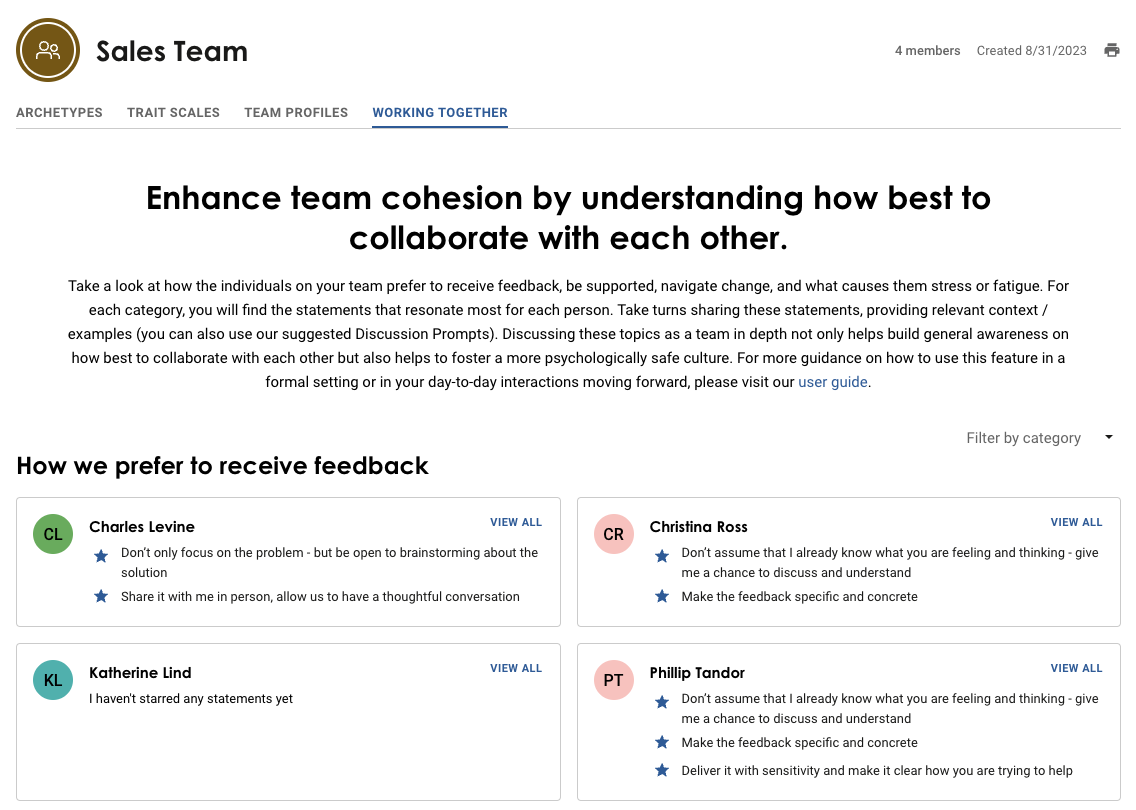Click Christina Ross's CR avatar
The height and width of the screenshot is (810, 1136).
pyautogui.click(x=613, y=534)
